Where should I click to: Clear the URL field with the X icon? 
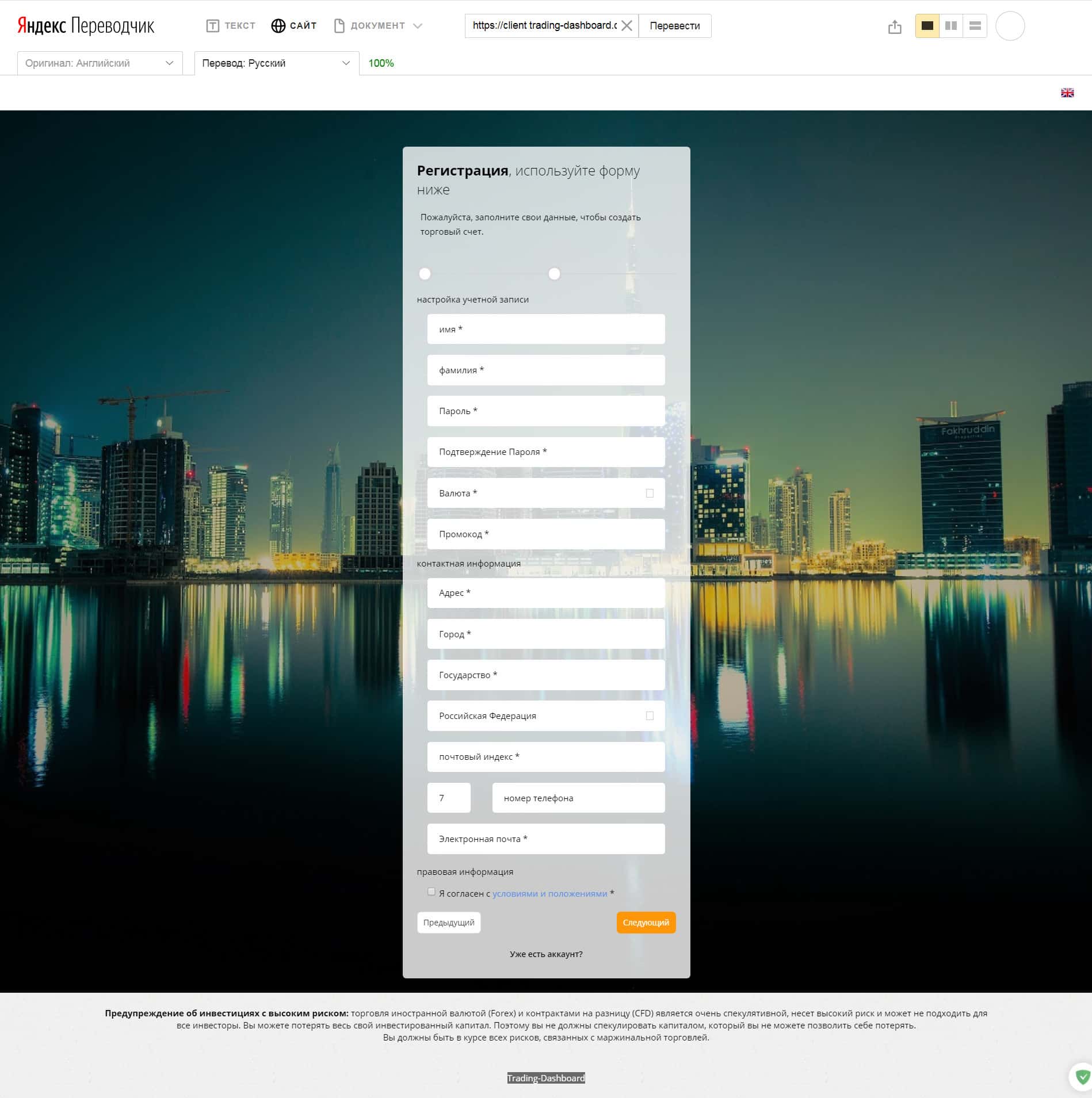tap(627, 26)
